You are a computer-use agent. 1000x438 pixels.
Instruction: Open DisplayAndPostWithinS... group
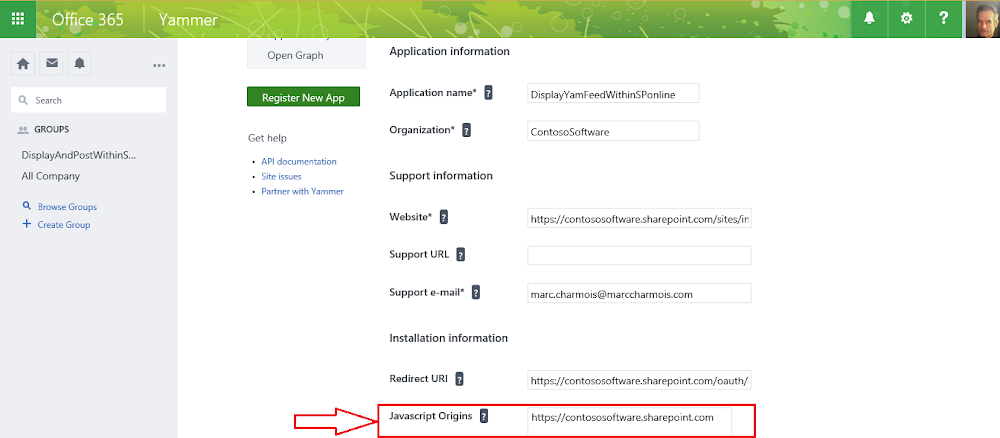[79, 155]
